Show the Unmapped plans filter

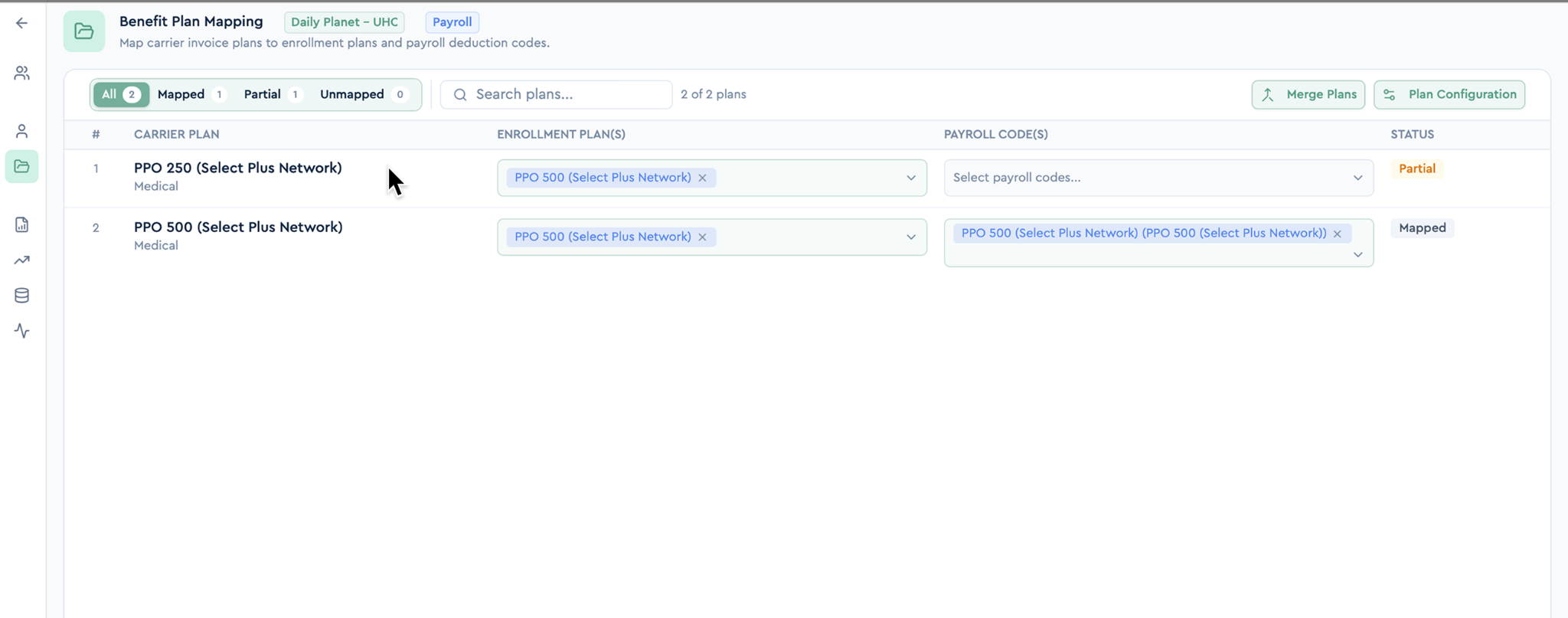click(x=363, y=94)
